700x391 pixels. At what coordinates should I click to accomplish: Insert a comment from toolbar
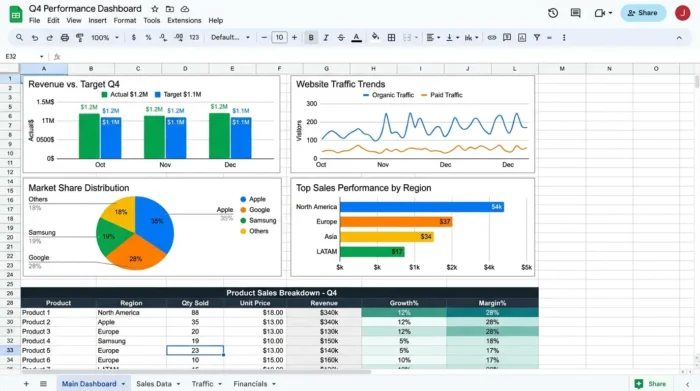[507, 37]
